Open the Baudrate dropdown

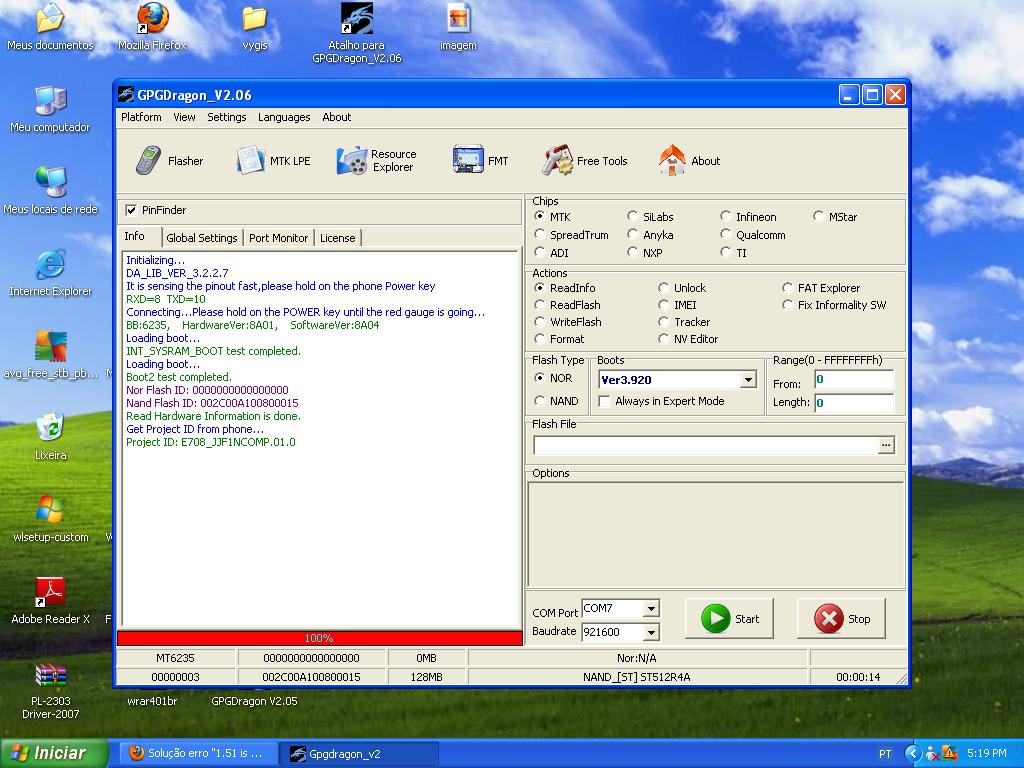650,632
